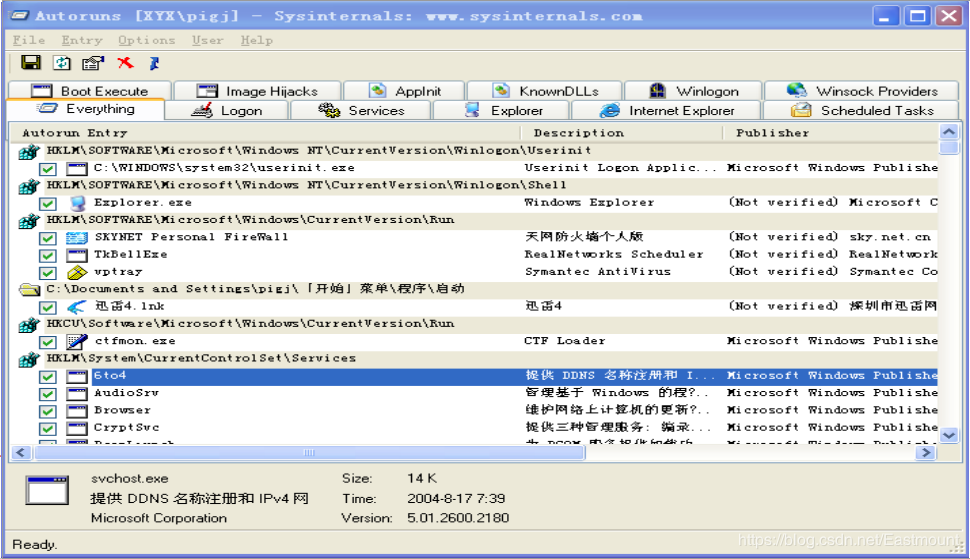
Task: Click the vertical scrollbar down arrow
Action: coord(948,435)
